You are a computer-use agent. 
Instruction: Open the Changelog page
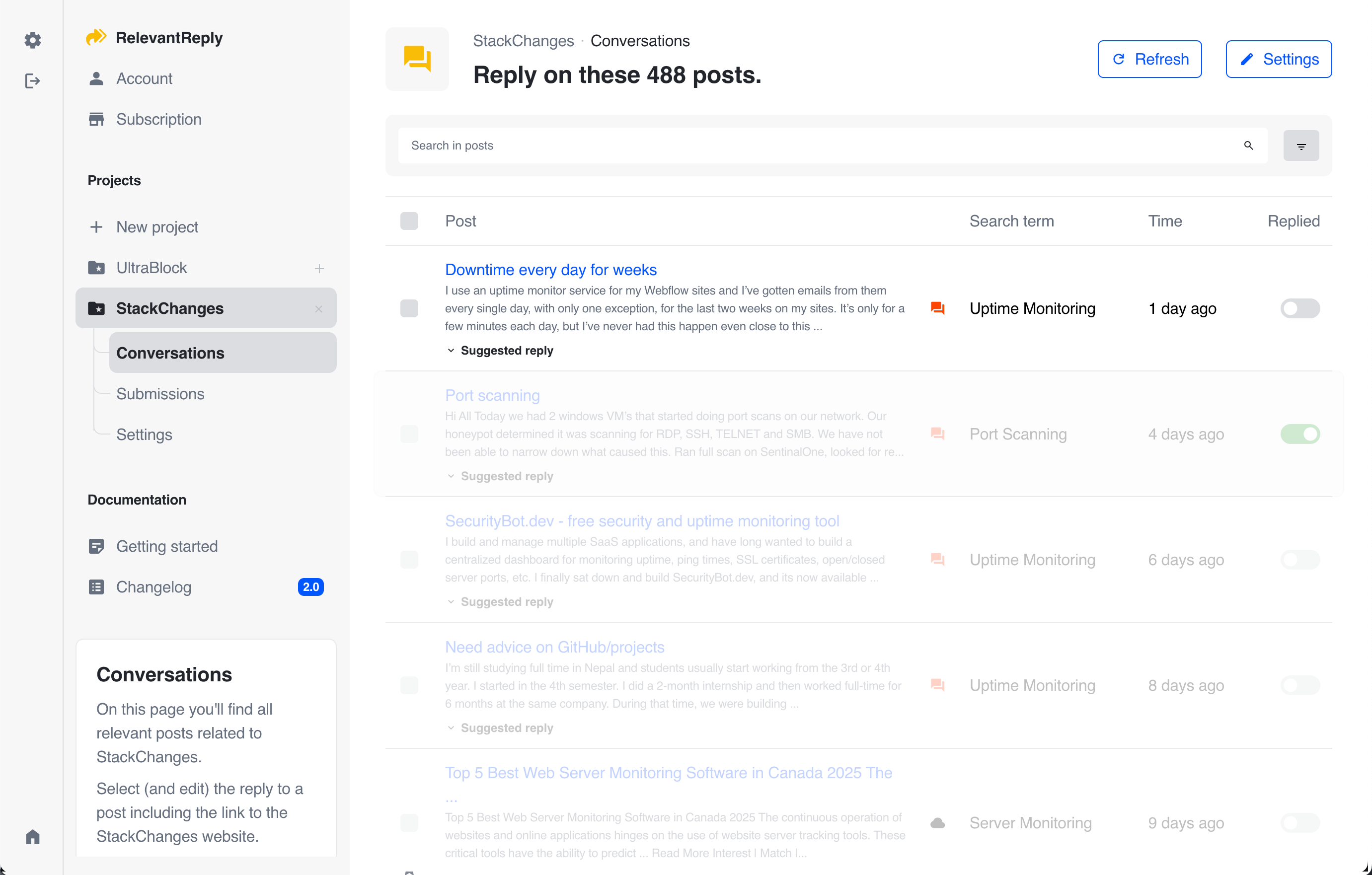tap(206, 587)
